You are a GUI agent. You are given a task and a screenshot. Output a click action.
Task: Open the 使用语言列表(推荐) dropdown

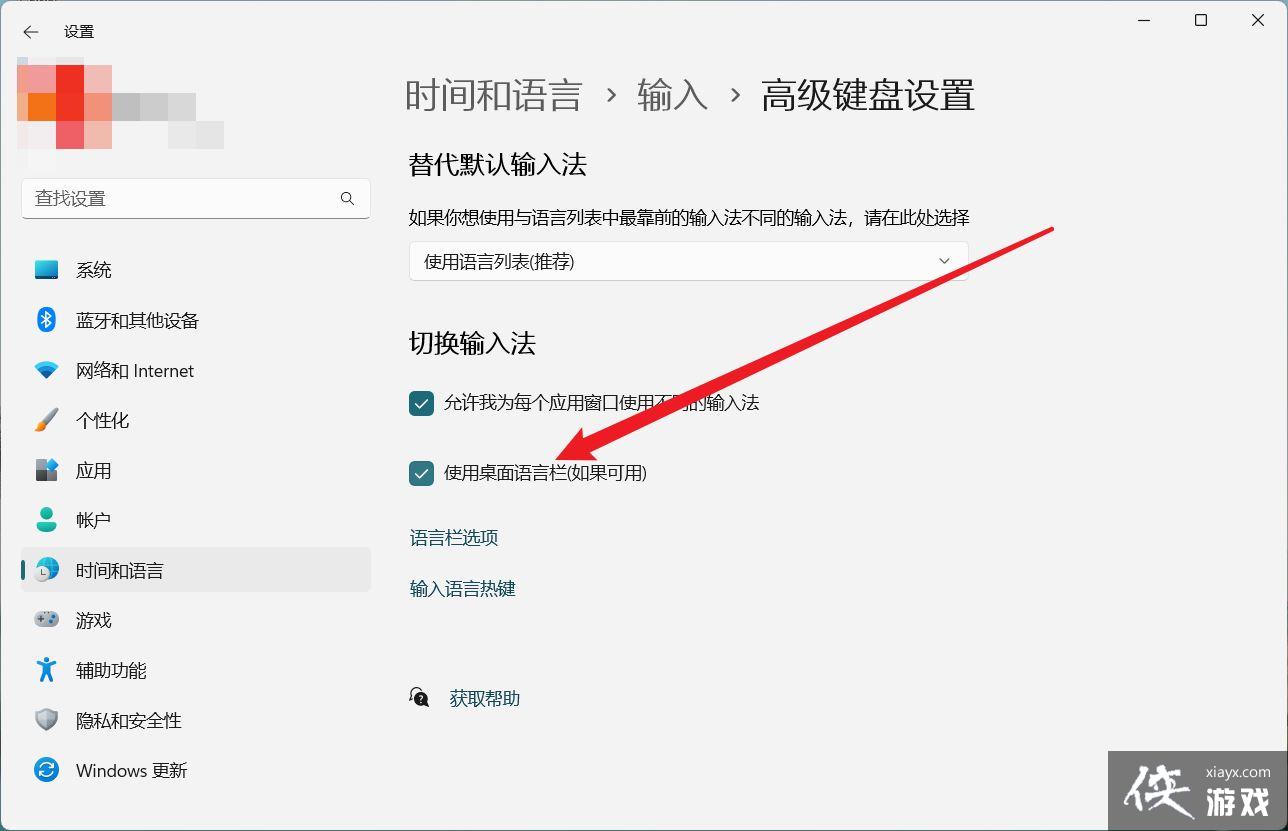688,261
